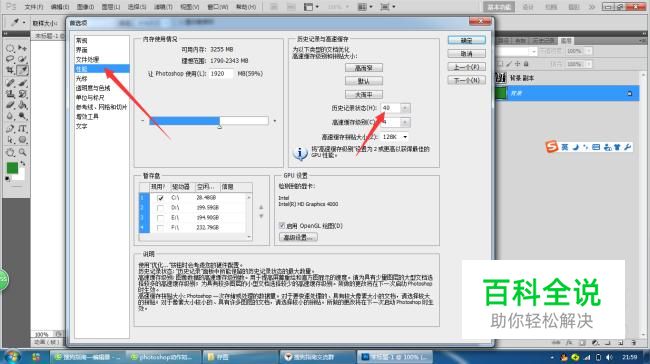The image size is (650, 364).
Task: Select the Elliptical Marquee tool
Action: tap(10, 49)
